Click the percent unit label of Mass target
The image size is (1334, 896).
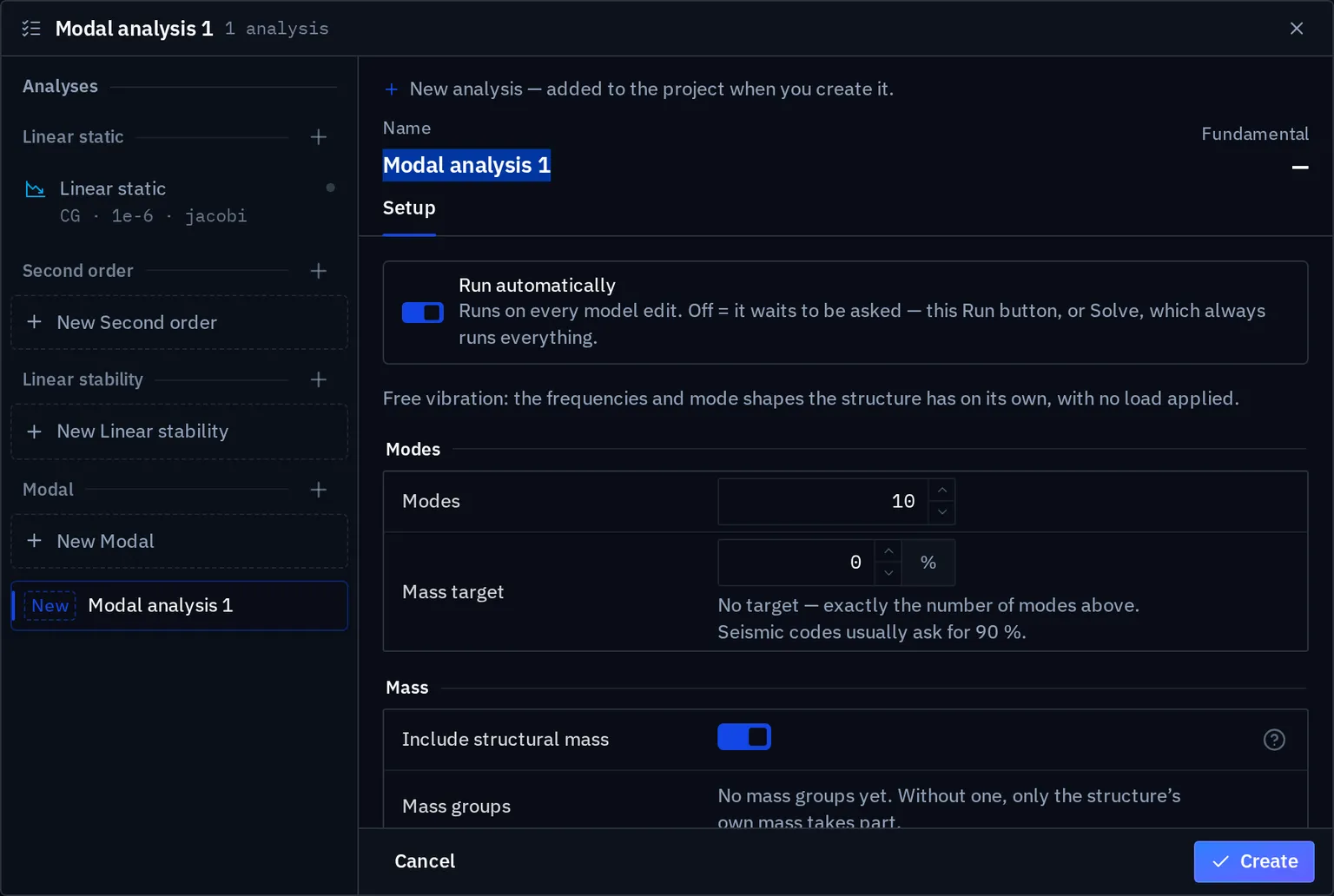(928, 563)
